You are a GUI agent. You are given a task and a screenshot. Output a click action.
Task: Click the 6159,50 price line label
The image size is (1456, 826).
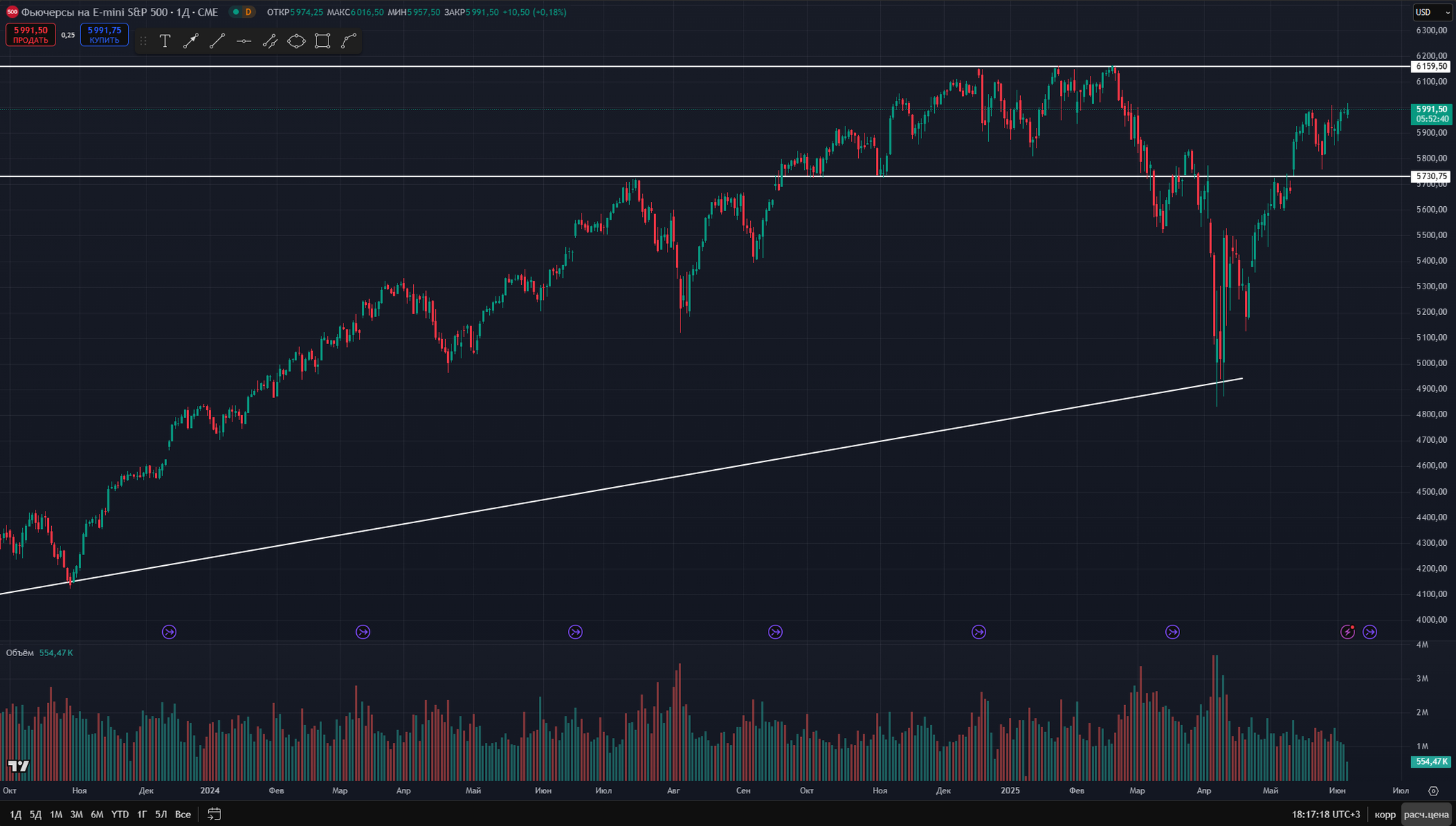tap(1430, 66)
